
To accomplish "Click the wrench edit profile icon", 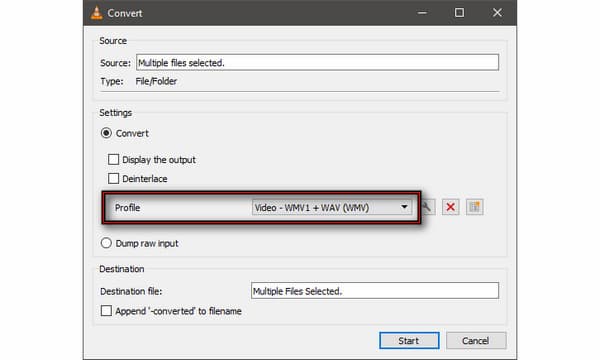I will [x=427, y=207].
